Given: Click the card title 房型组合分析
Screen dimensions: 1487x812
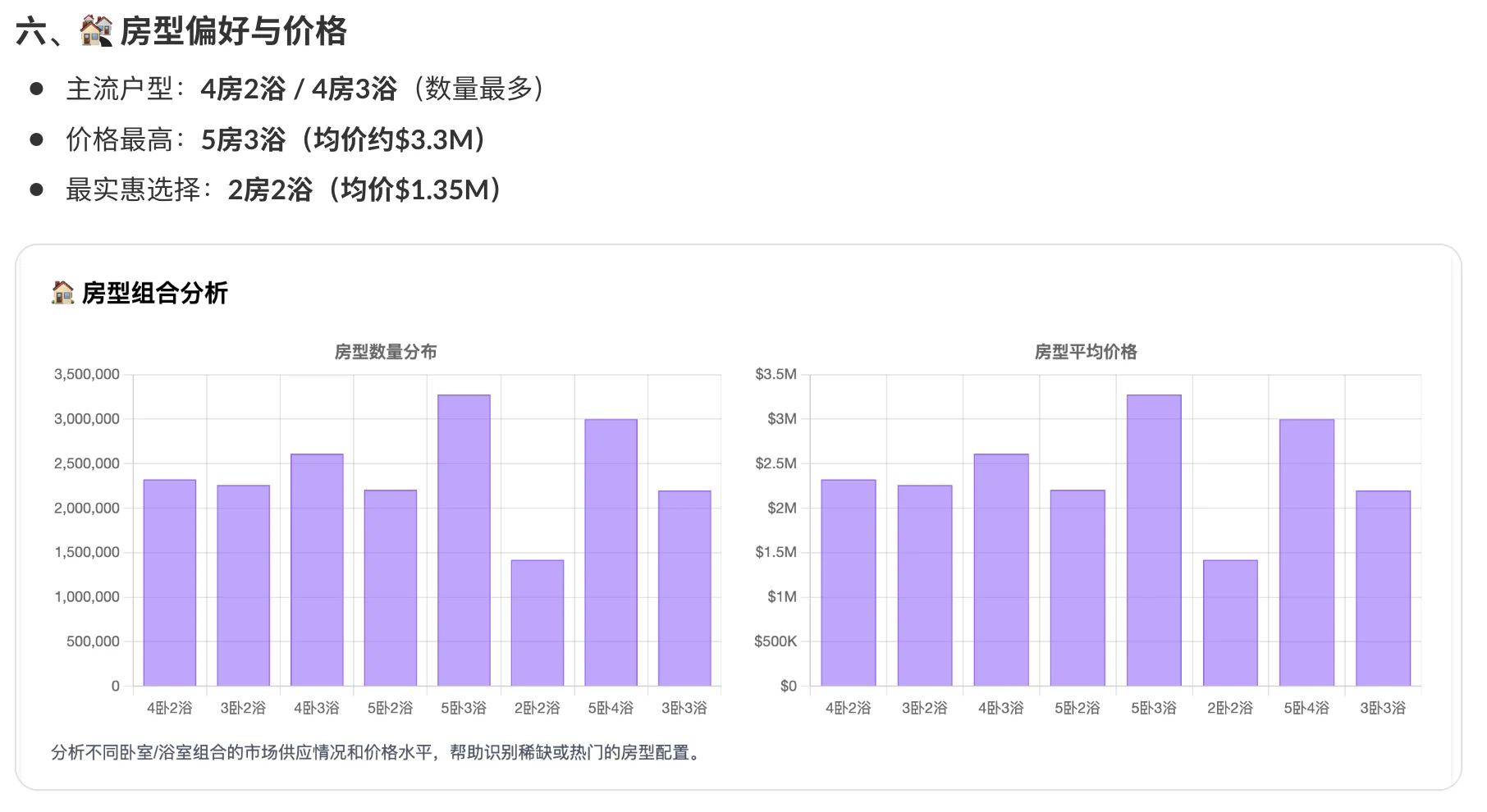Looking at the screenshot, I should click(155, 293).
